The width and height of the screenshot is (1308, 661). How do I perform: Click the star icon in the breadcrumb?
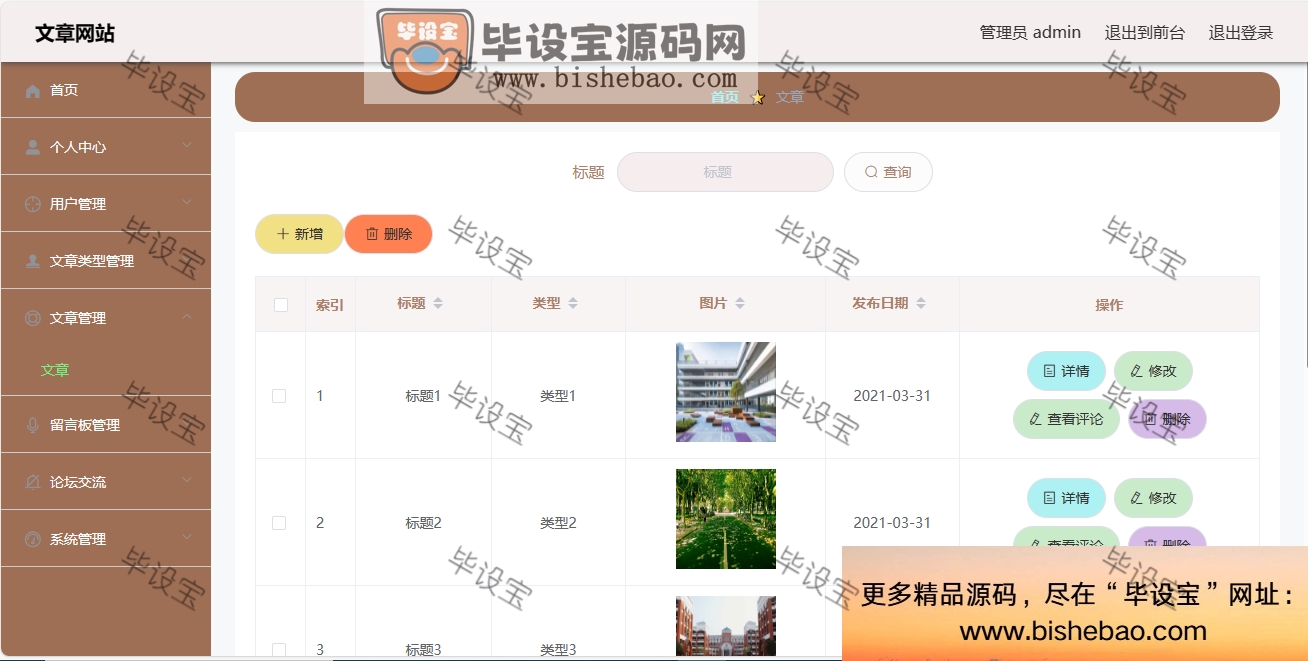[758, 97]
